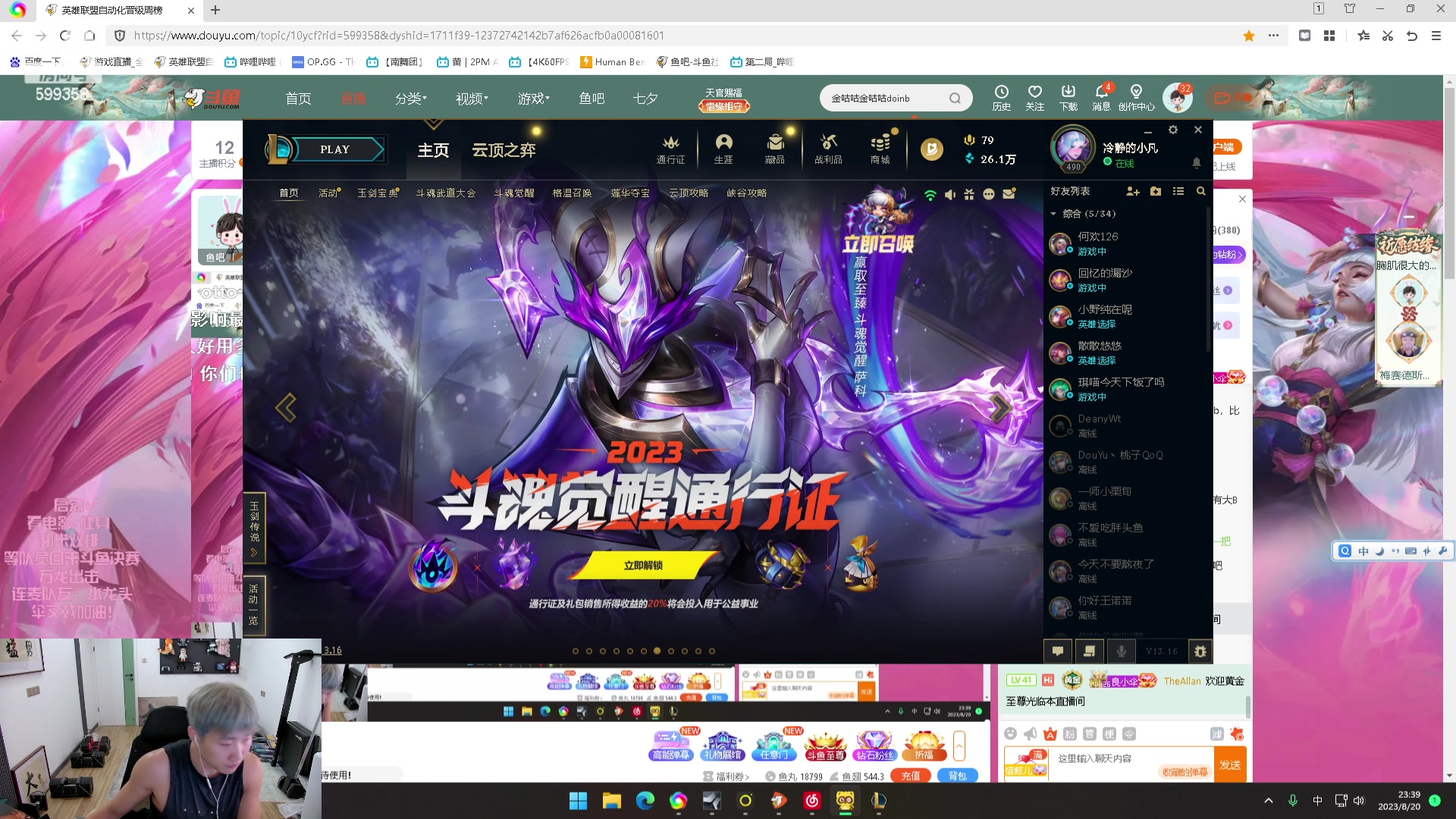
Task: Click the add friend icon
Action: tap(1133, 192)
